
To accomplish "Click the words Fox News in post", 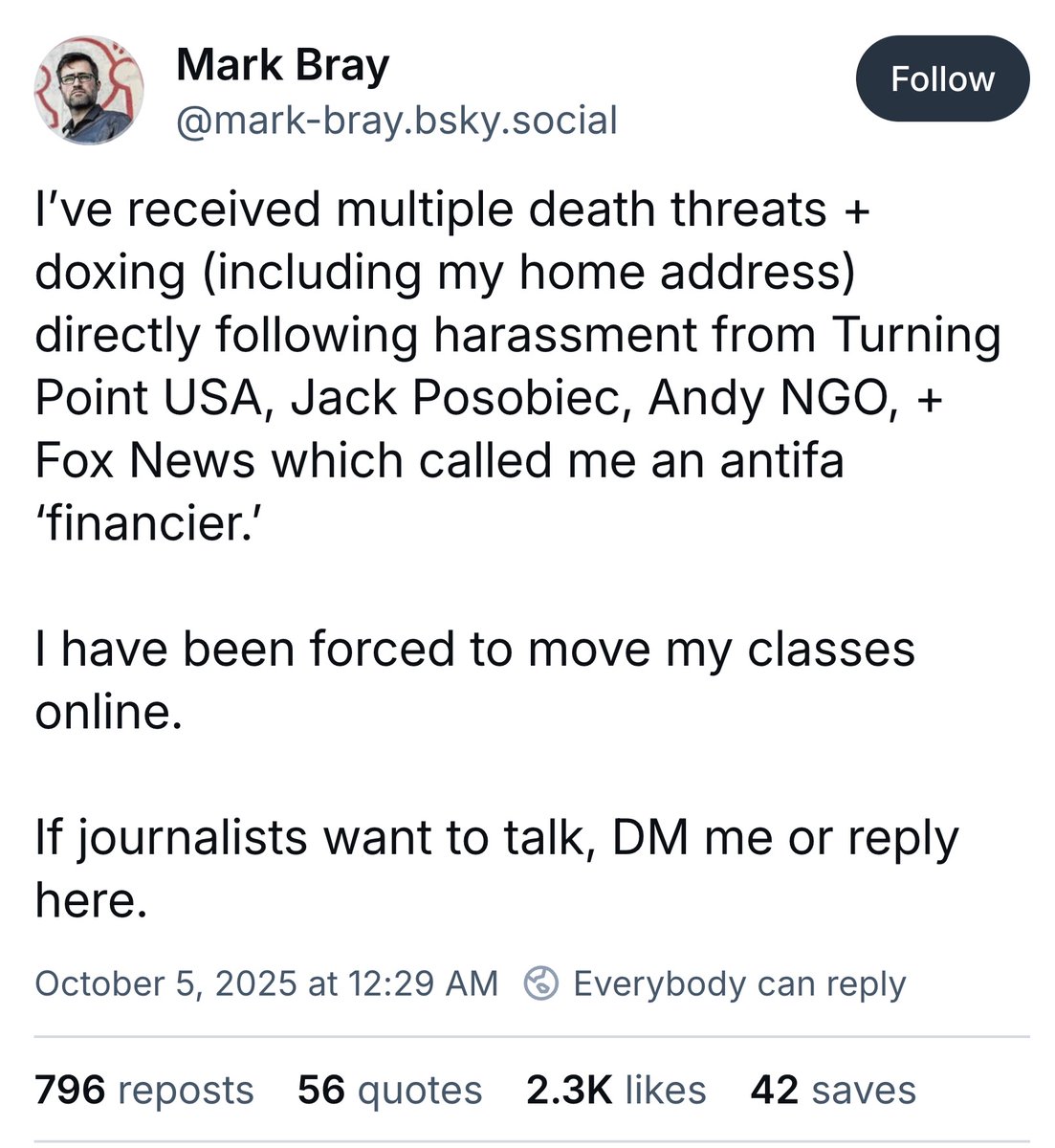I will (144, 460).
